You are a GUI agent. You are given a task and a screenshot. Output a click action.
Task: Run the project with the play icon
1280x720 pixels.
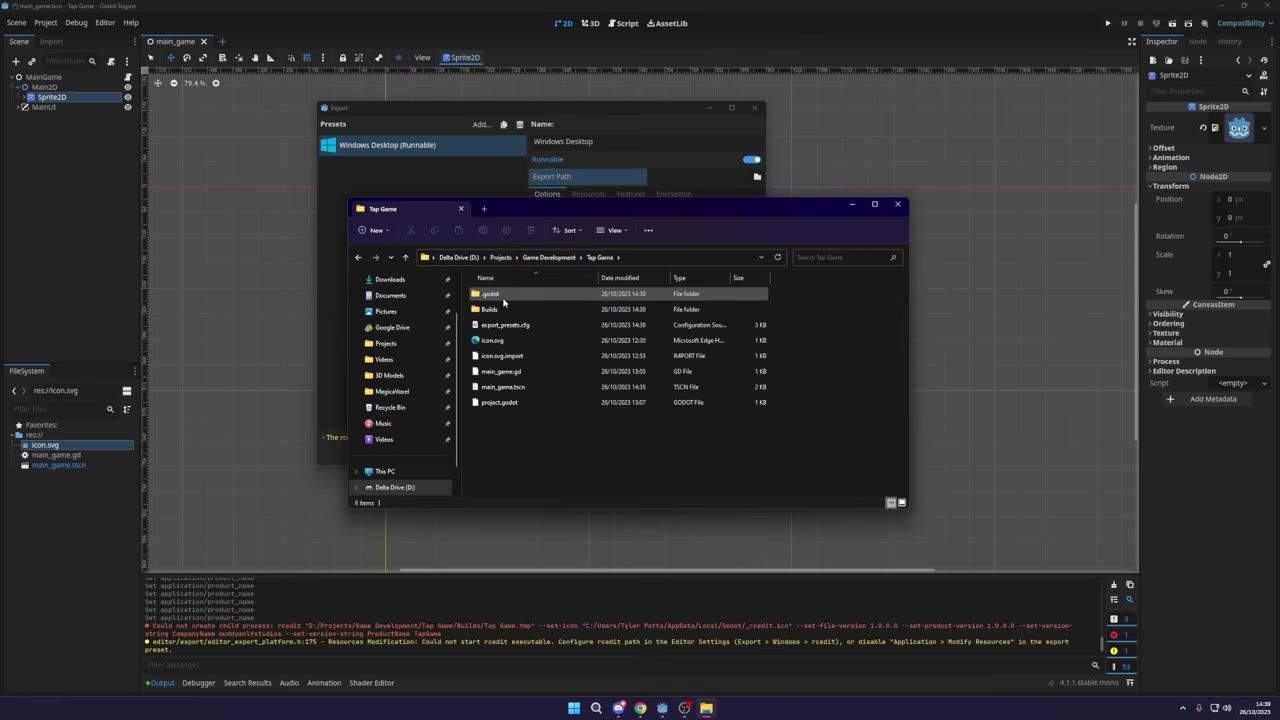(1108, 23)
